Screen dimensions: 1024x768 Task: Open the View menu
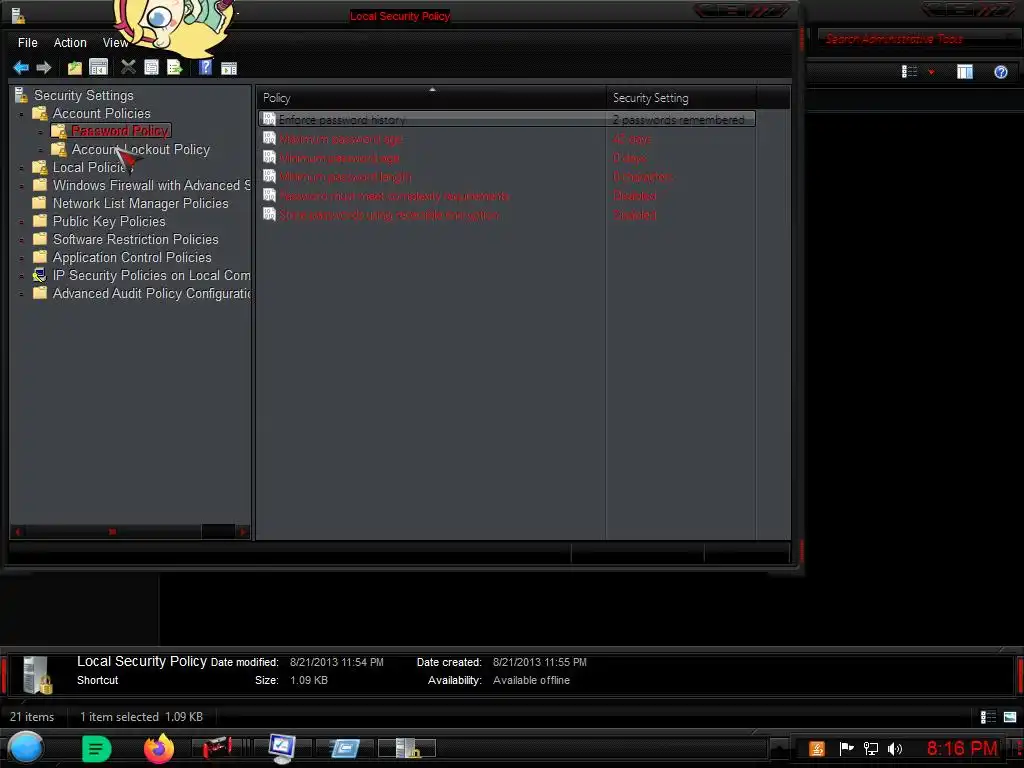pos(115,42)
